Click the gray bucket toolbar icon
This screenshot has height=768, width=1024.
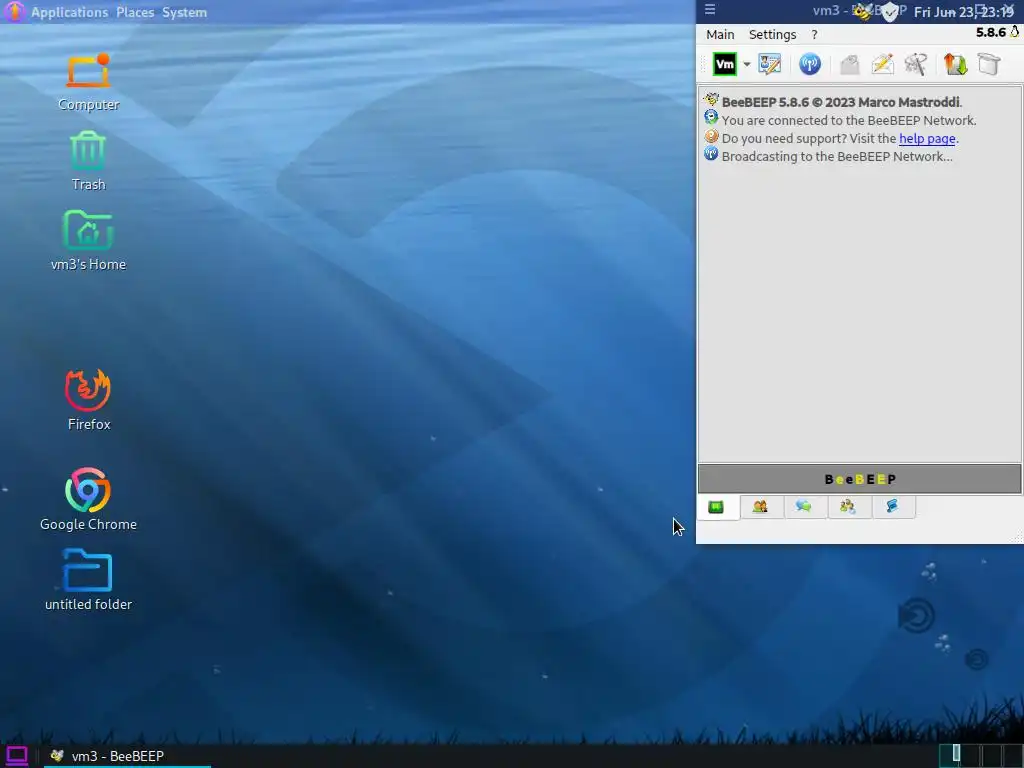click(989, 64)
